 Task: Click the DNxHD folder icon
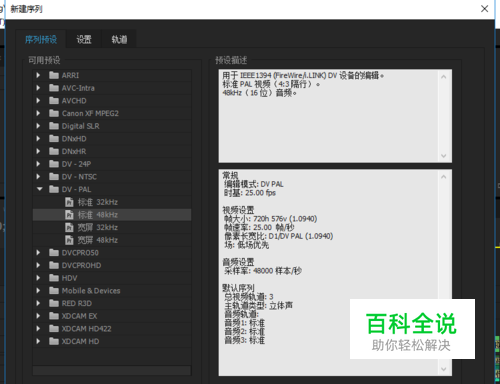54,139
